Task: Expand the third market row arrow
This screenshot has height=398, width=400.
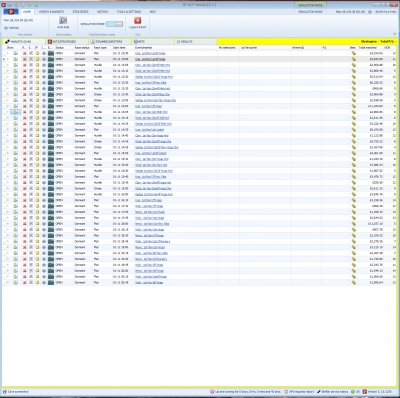Action: tap(8, 65)
